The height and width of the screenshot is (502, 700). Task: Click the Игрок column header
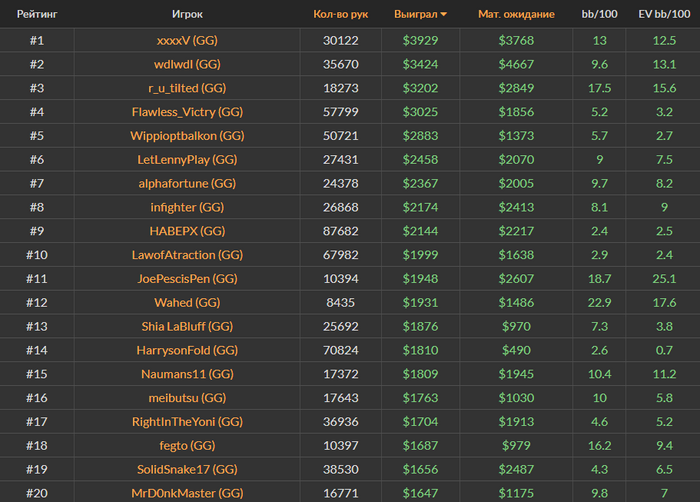click(187, 15)
